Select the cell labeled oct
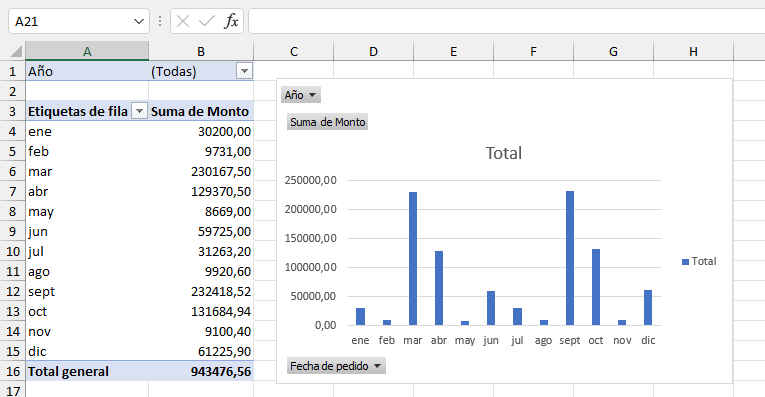The width and height of the screenshot is (765, 397). pos(87,311)
